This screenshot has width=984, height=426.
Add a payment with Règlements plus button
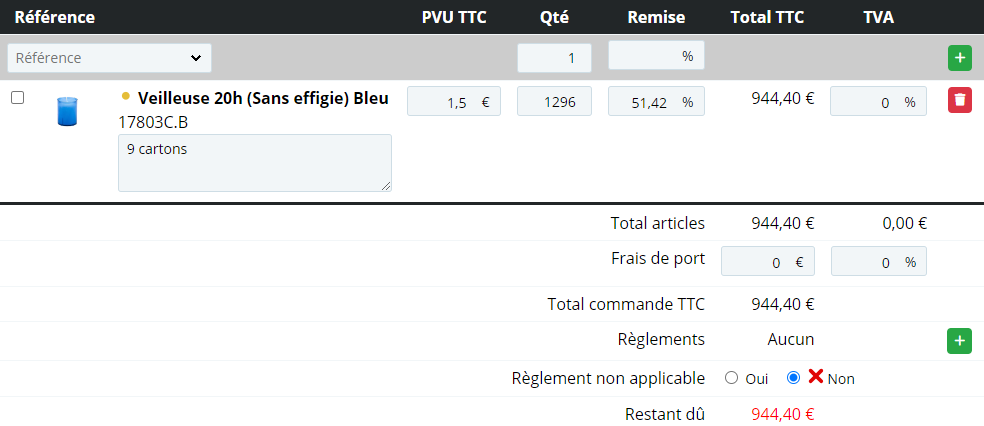[x=959, y=340]
